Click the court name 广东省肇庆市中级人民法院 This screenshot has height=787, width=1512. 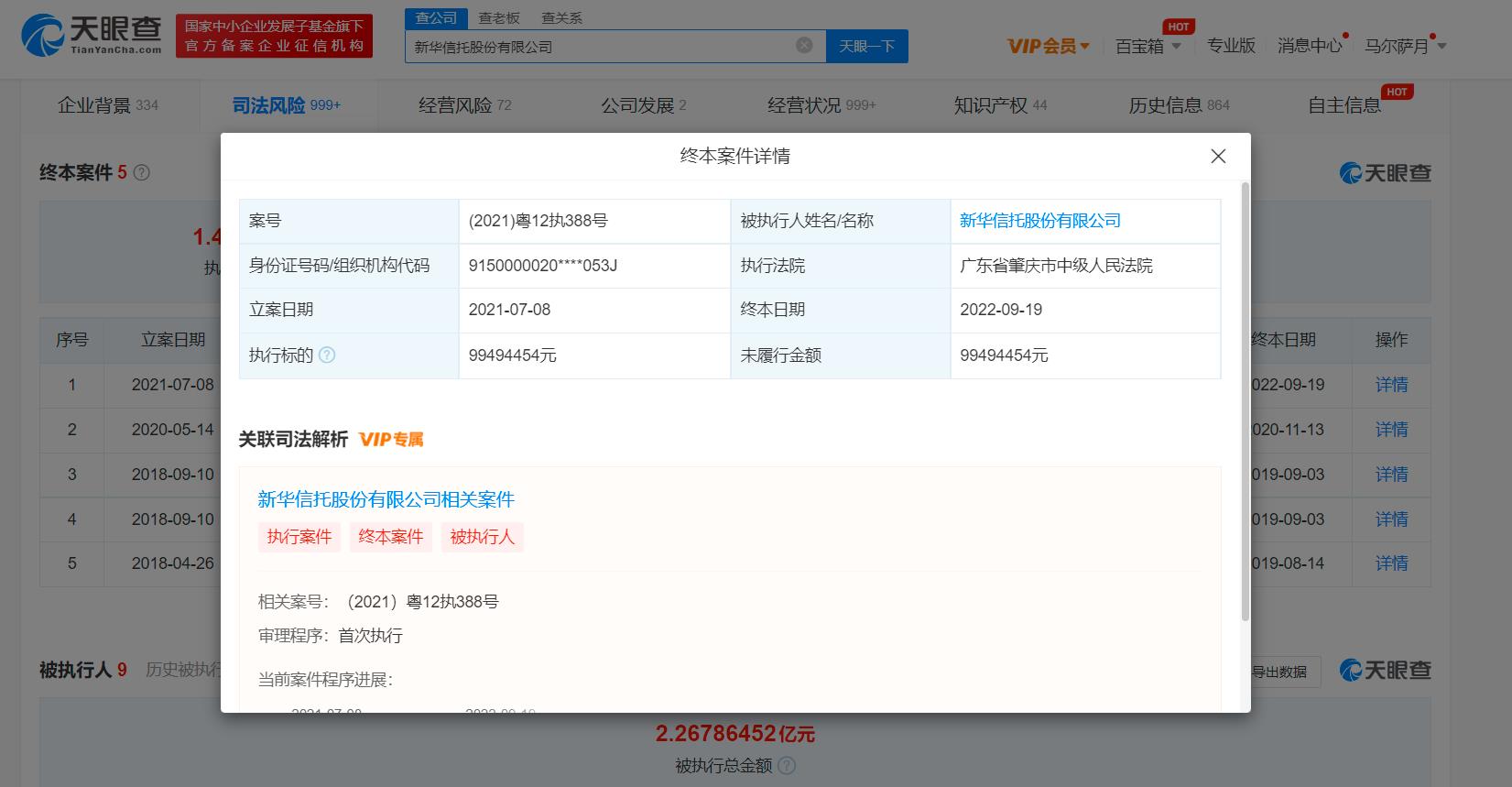[1056, 266]
